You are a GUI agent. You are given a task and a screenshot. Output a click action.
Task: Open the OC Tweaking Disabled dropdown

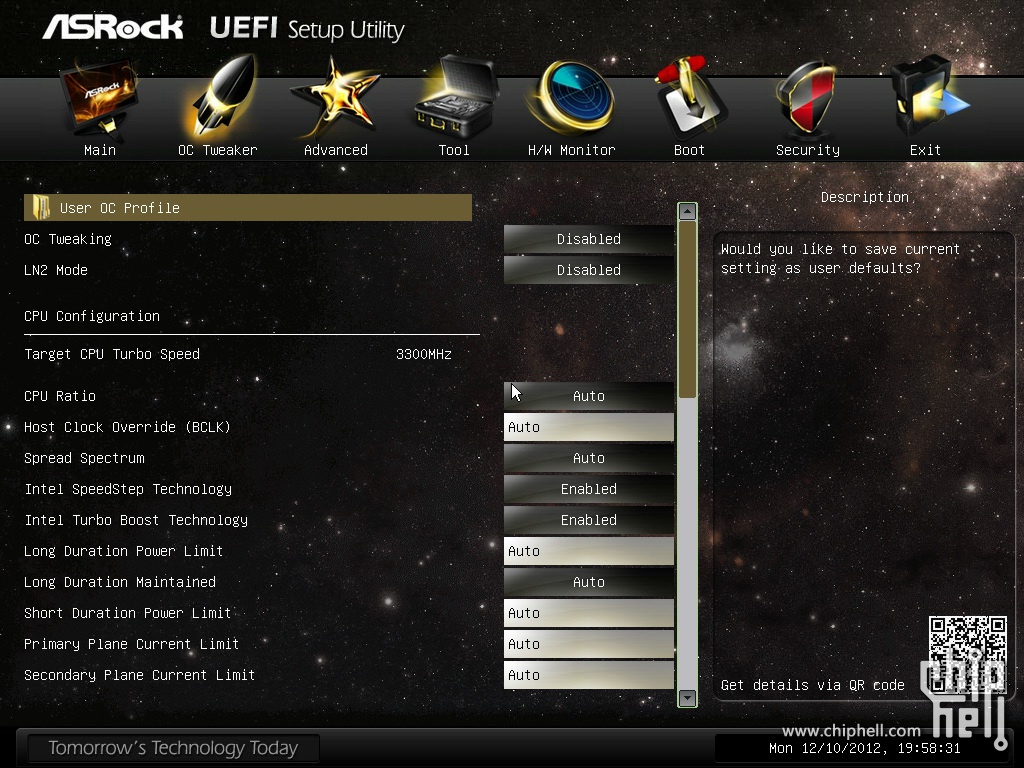pyautogui.click(x=588, y=239)
